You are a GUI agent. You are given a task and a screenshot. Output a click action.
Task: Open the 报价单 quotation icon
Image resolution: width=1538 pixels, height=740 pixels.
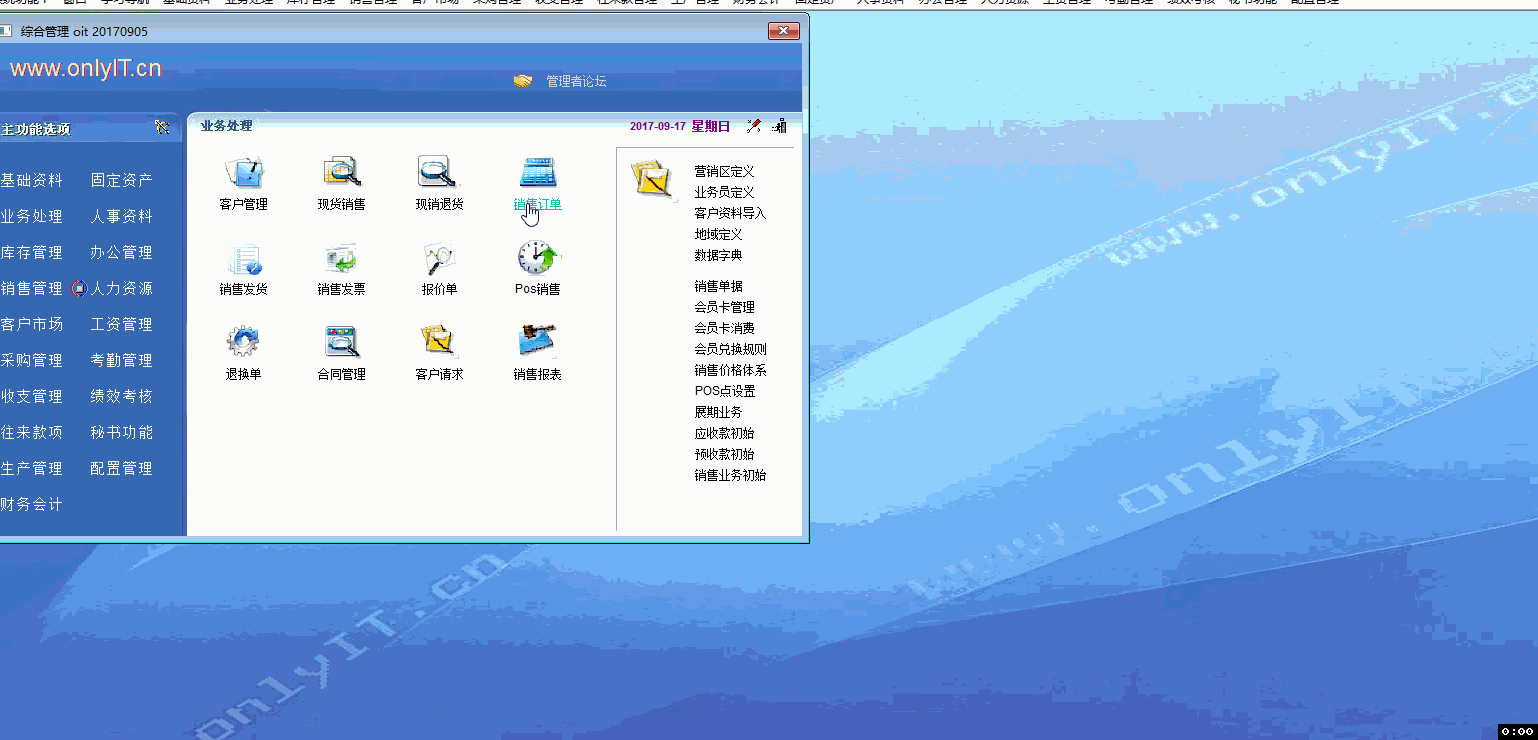[438, 259]
